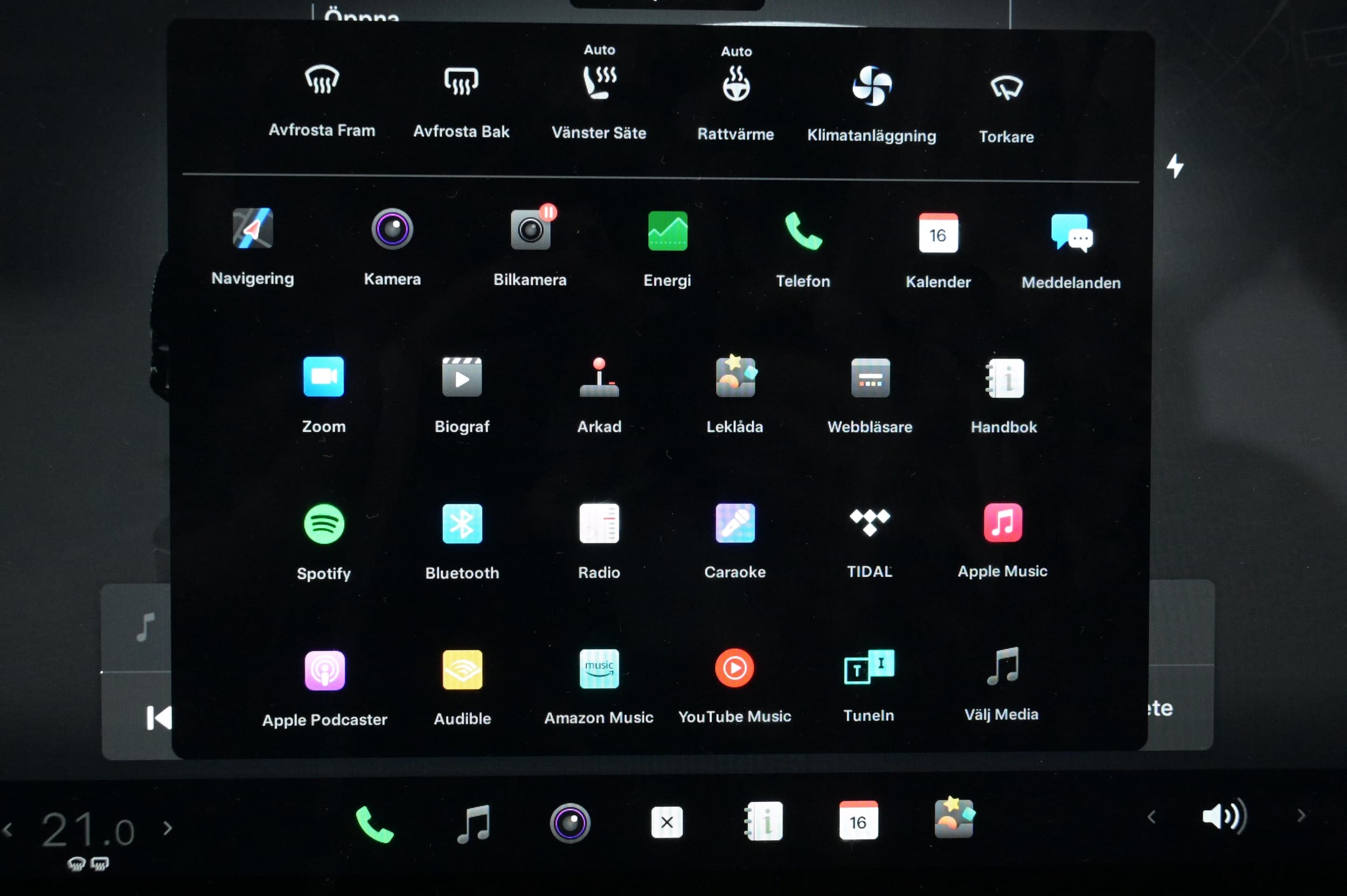Toggle the small front defrost status icon under the temperature readout
Screen dimensions: 1347x896
[x=76, y=864]
